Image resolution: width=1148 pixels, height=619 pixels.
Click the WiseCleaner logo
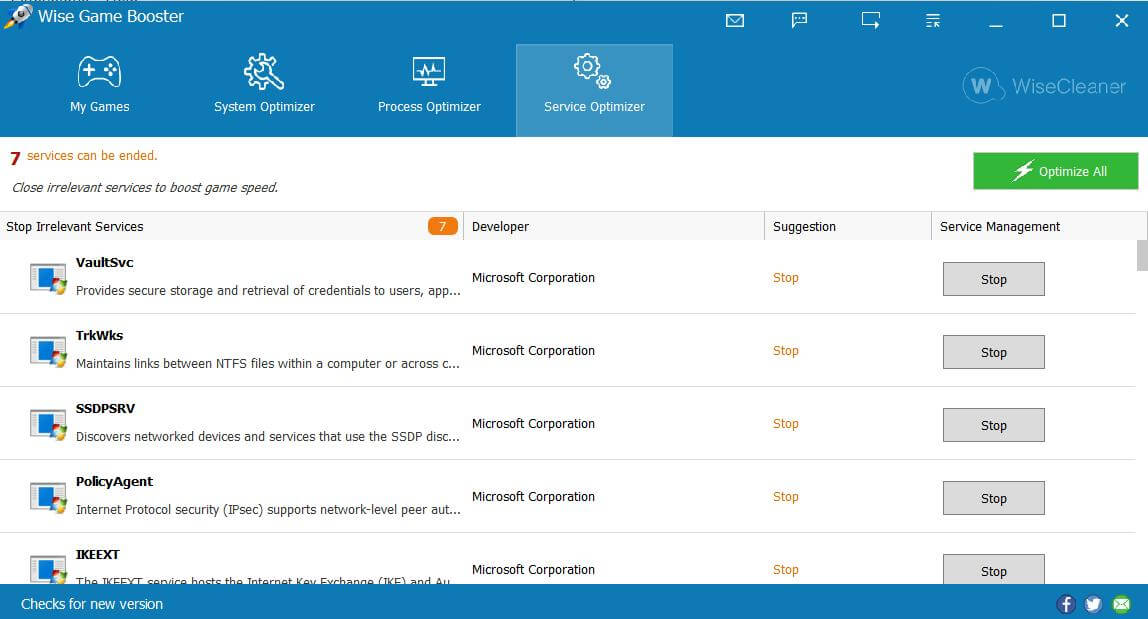pos(1044,86)
